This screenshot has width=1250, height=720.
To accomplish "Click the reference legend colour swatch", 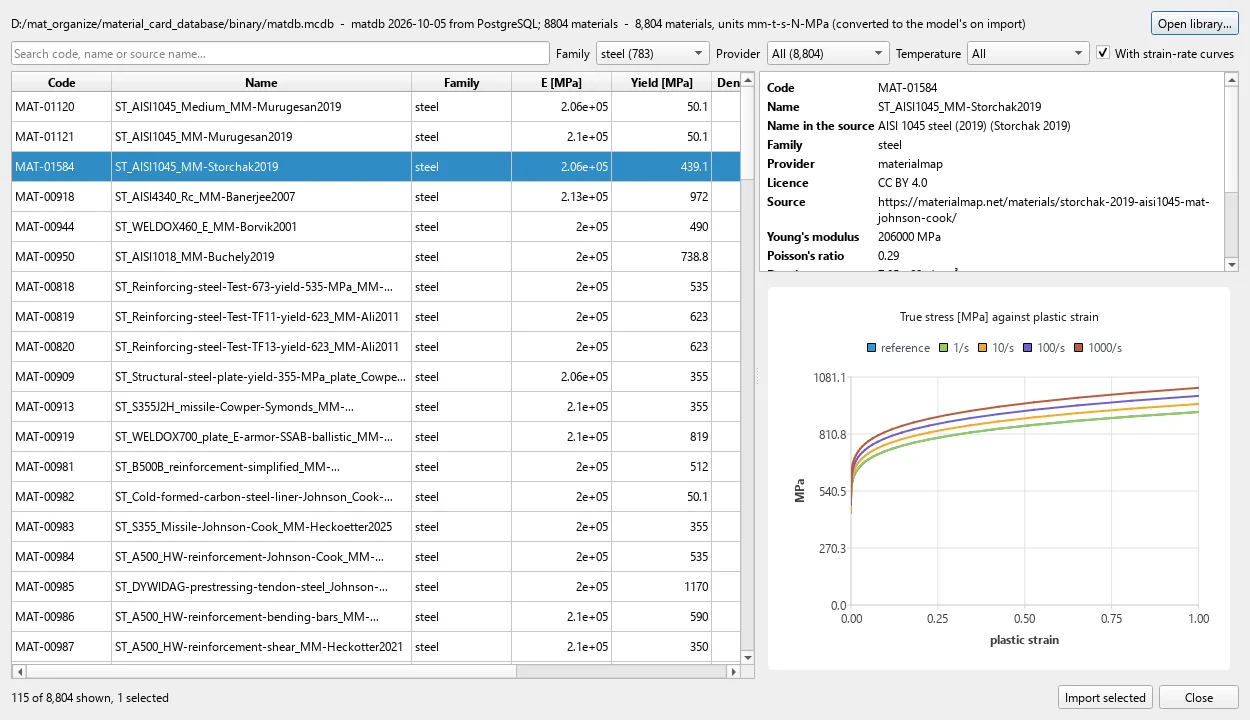I will 872,348.
